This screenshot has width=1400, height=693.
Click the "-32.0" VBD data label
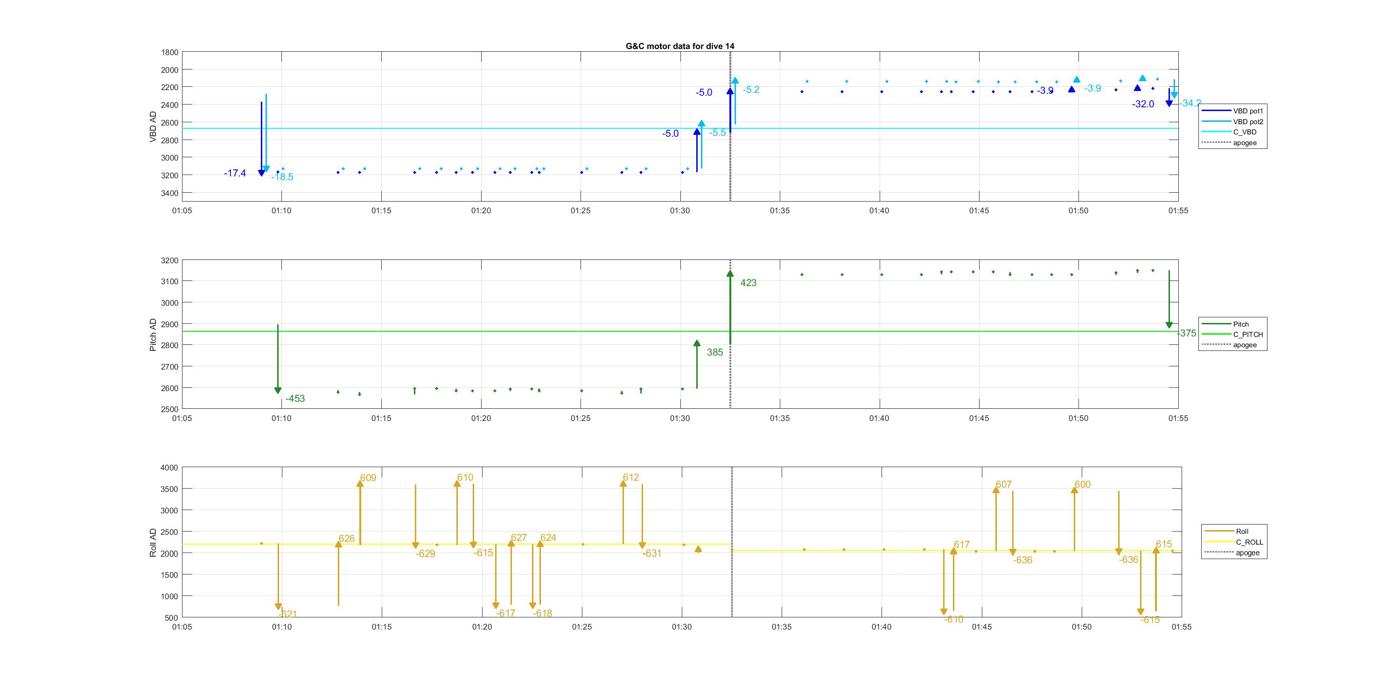coord(1143,104)
